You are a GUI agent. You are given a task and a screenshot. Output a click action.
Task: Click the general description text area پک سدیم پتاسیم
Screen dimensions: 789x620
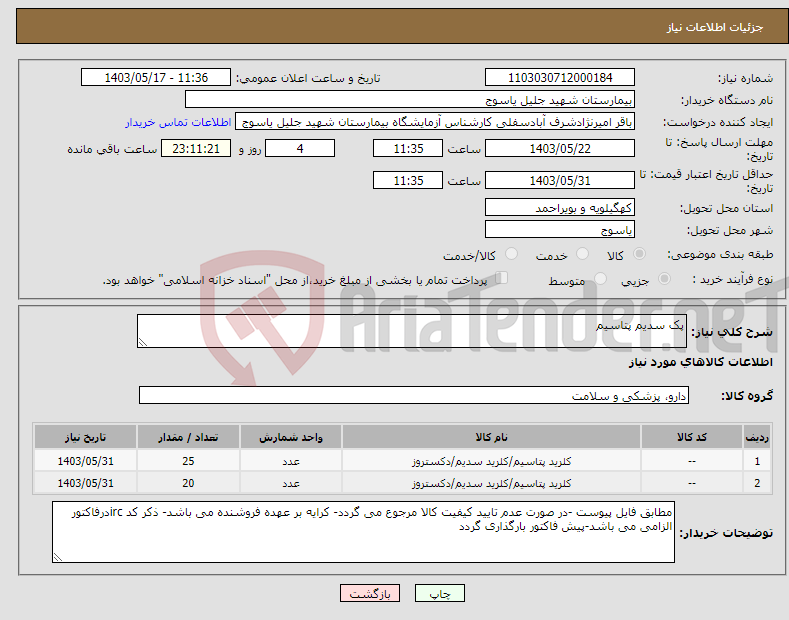click(412, 331)
